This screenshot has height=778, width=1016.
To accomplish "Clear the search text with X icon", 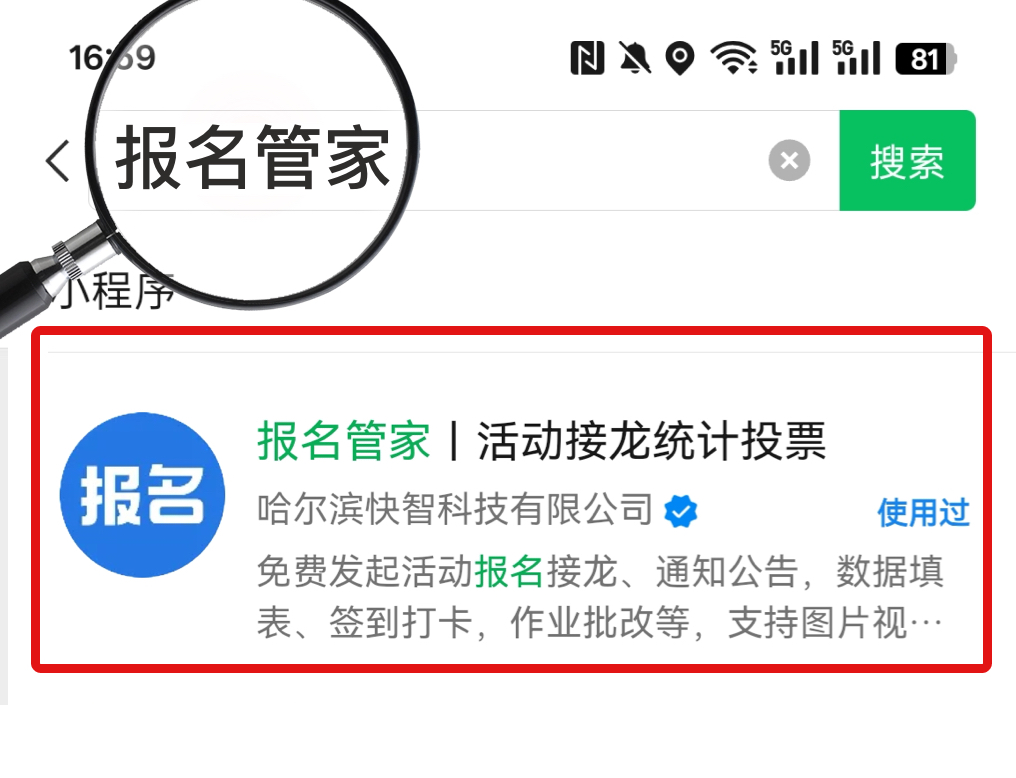I will click(x=789, y=160).
